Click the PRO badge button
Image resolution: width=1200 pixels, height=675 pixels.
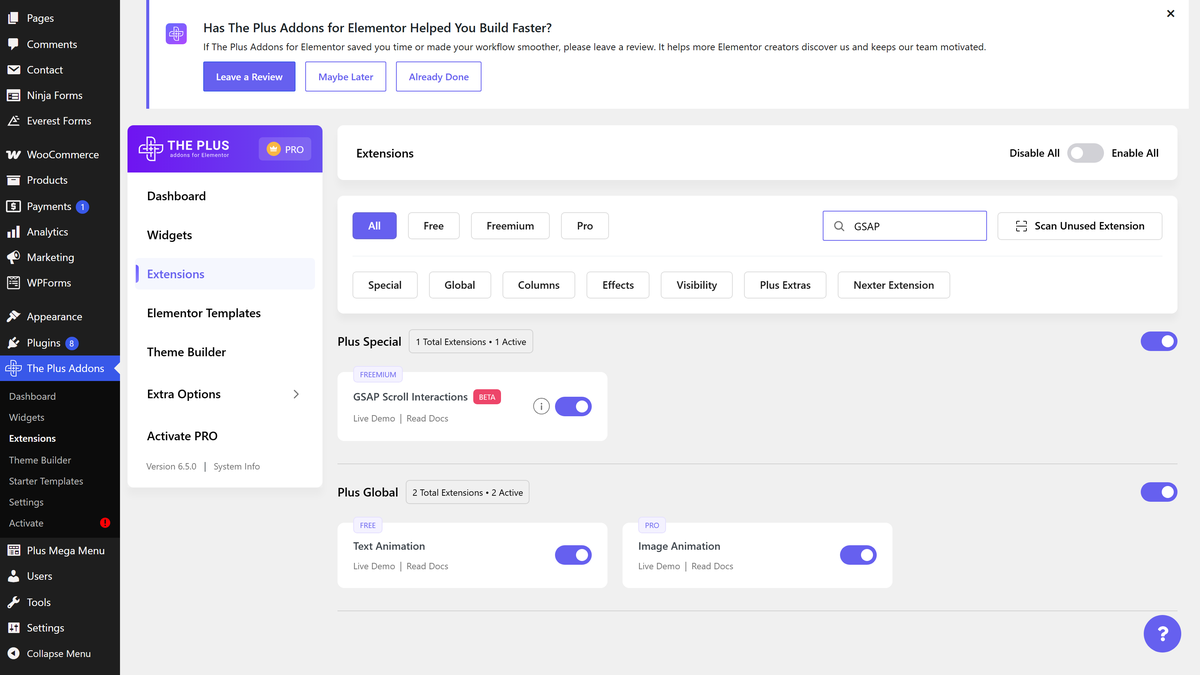pyautogui.click(x=285, y=149)
